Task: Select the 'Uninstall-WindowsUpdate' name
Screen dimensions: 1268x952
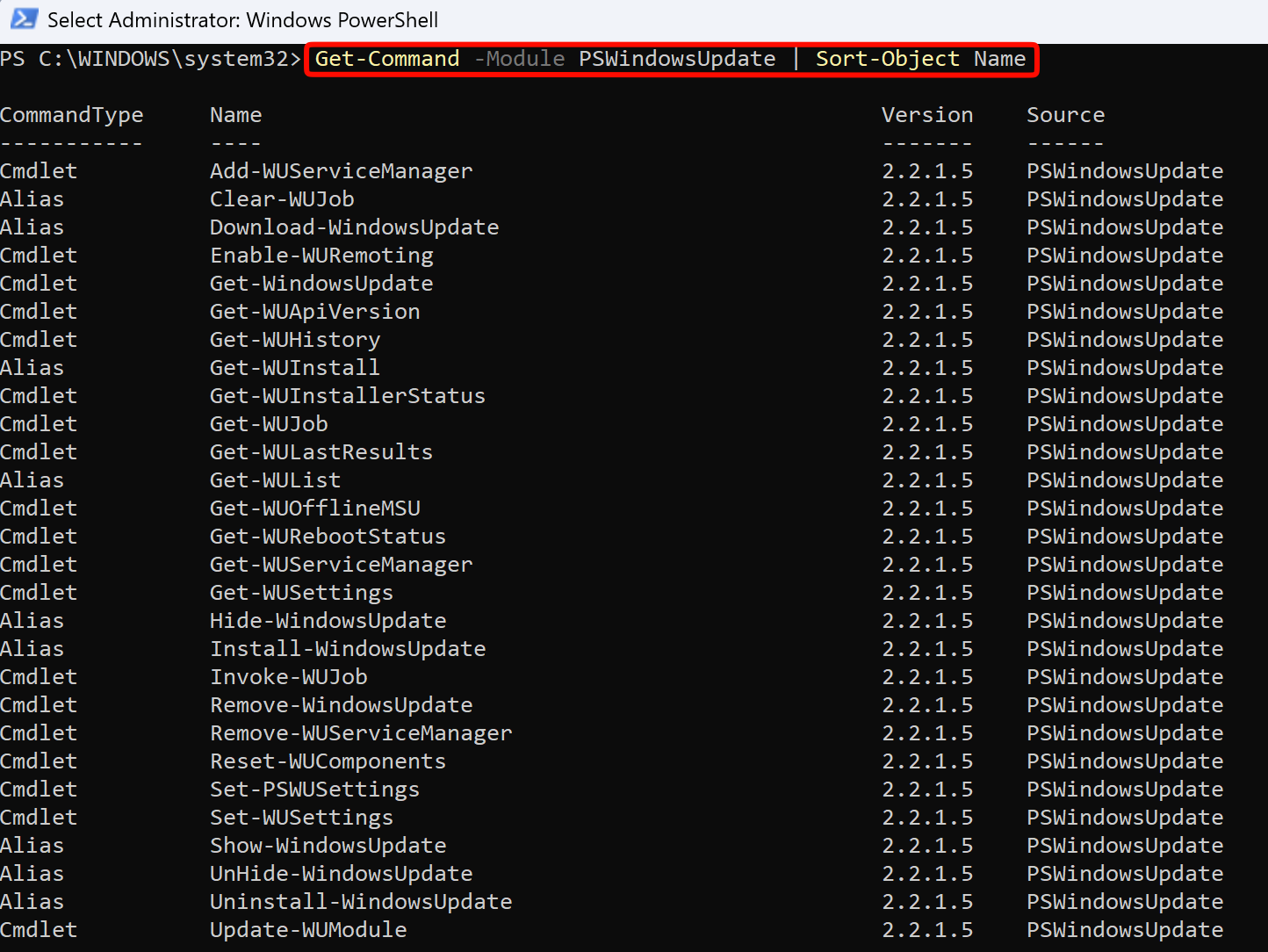Action: click(361, 902)
